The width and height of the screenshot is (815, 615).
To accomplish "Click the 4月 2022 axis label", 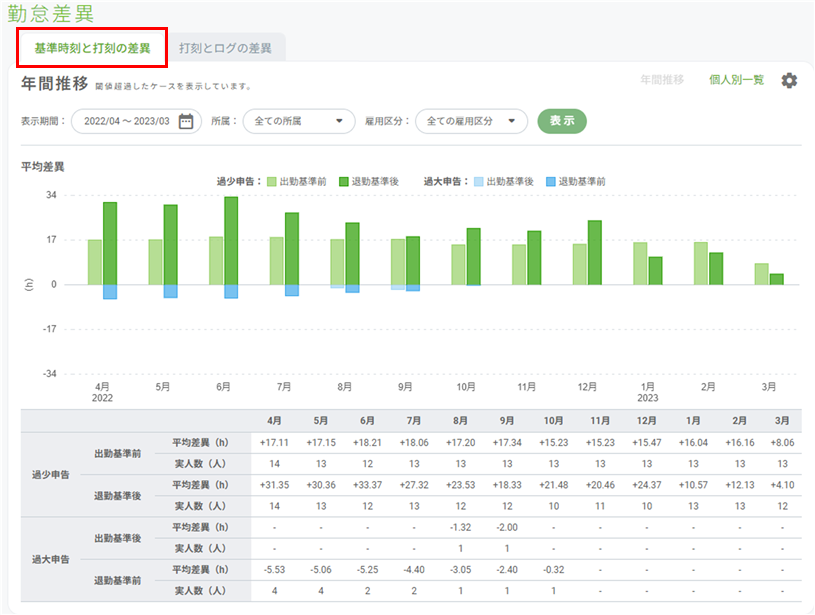I will pos(102,392).
